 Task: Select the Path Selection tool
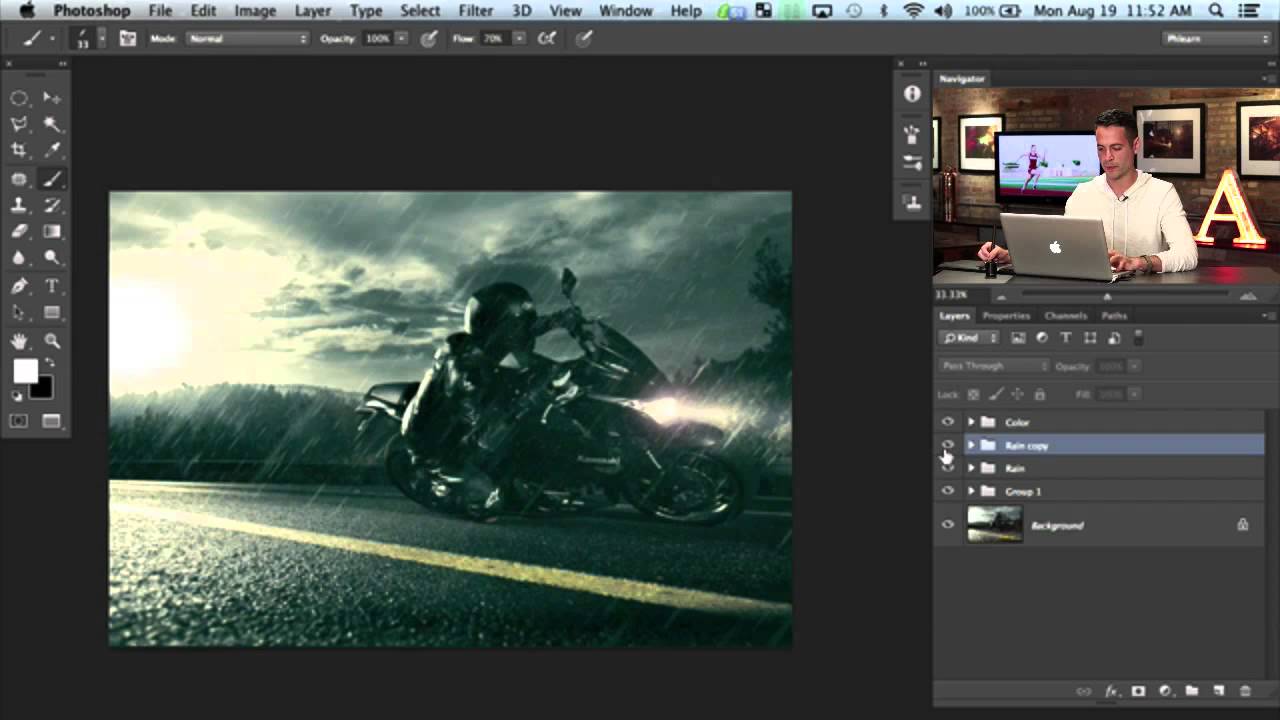pos(19,313)
